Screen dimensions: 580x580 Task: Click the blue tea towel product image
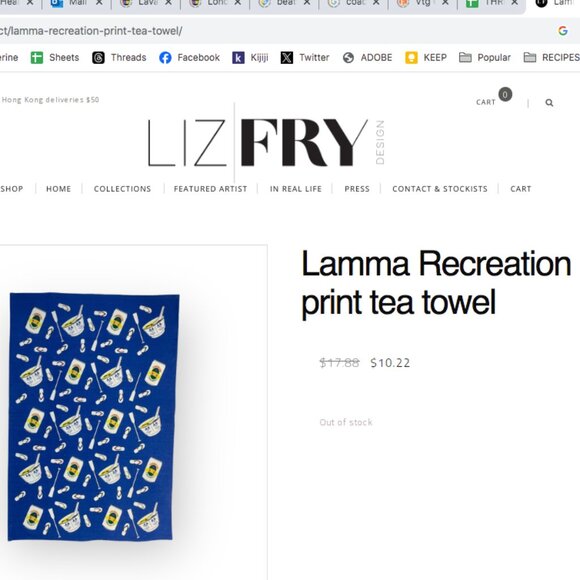93,417
